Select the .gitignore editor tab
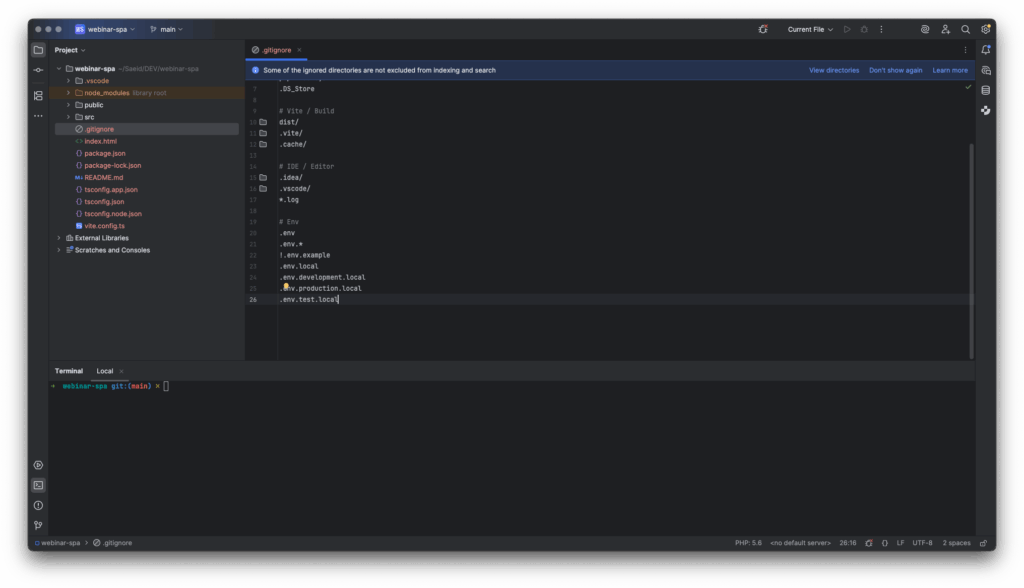 [271, 50]
